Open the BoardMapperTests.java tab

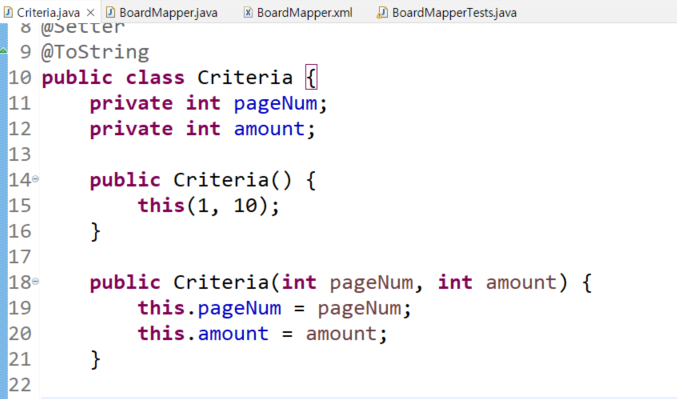454,13
